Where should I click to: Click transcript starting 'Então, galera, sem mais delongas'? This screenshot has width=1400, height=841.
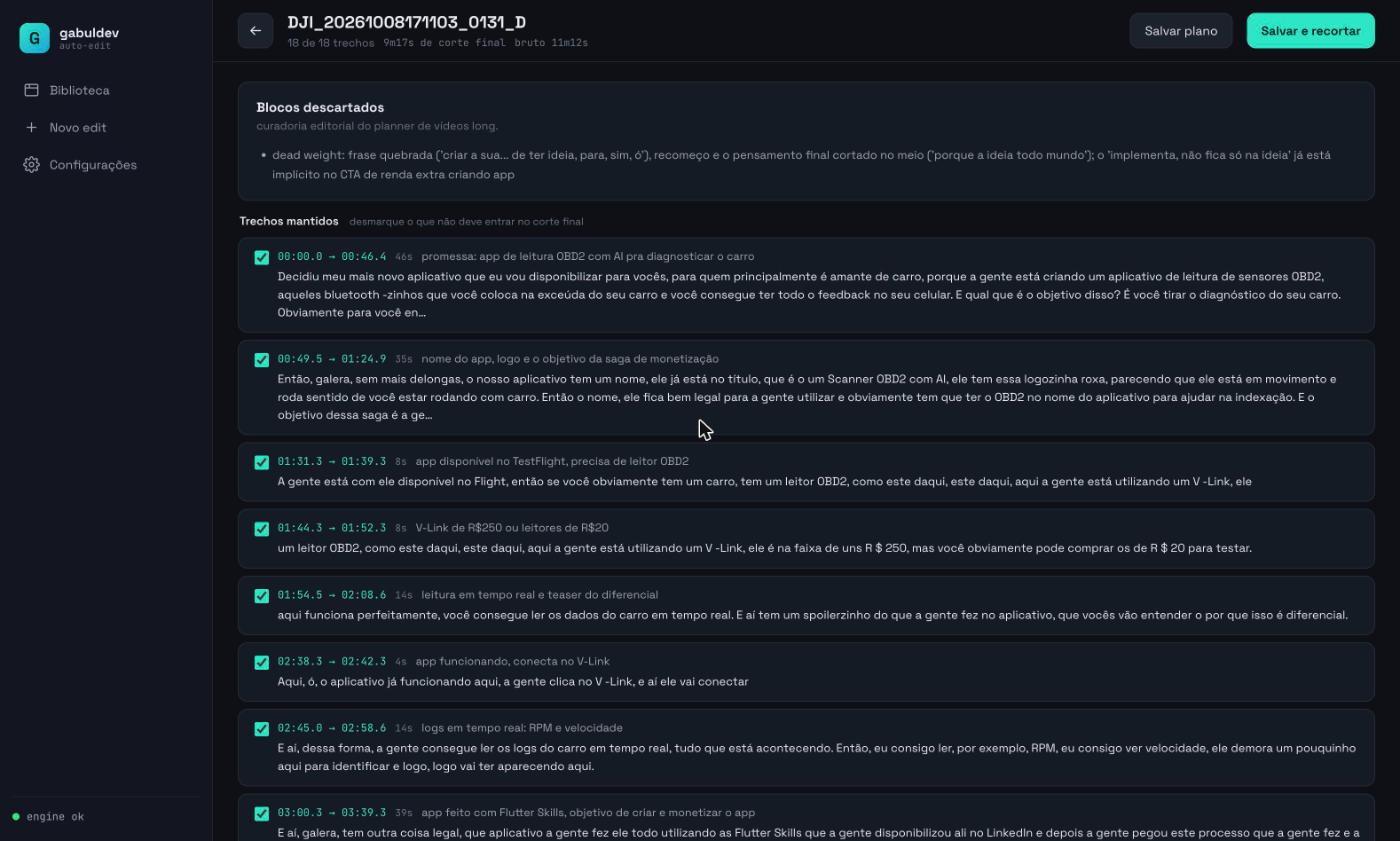click(x=808, y=397)
